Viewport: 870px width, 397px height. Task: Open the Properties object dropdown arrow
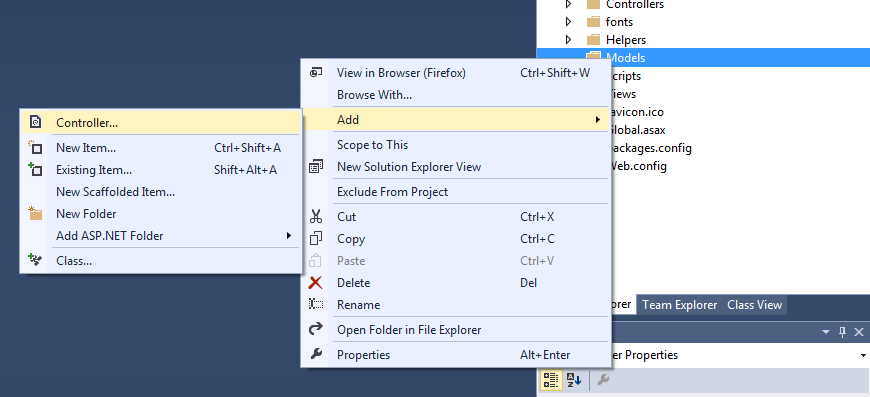(863, 355)
